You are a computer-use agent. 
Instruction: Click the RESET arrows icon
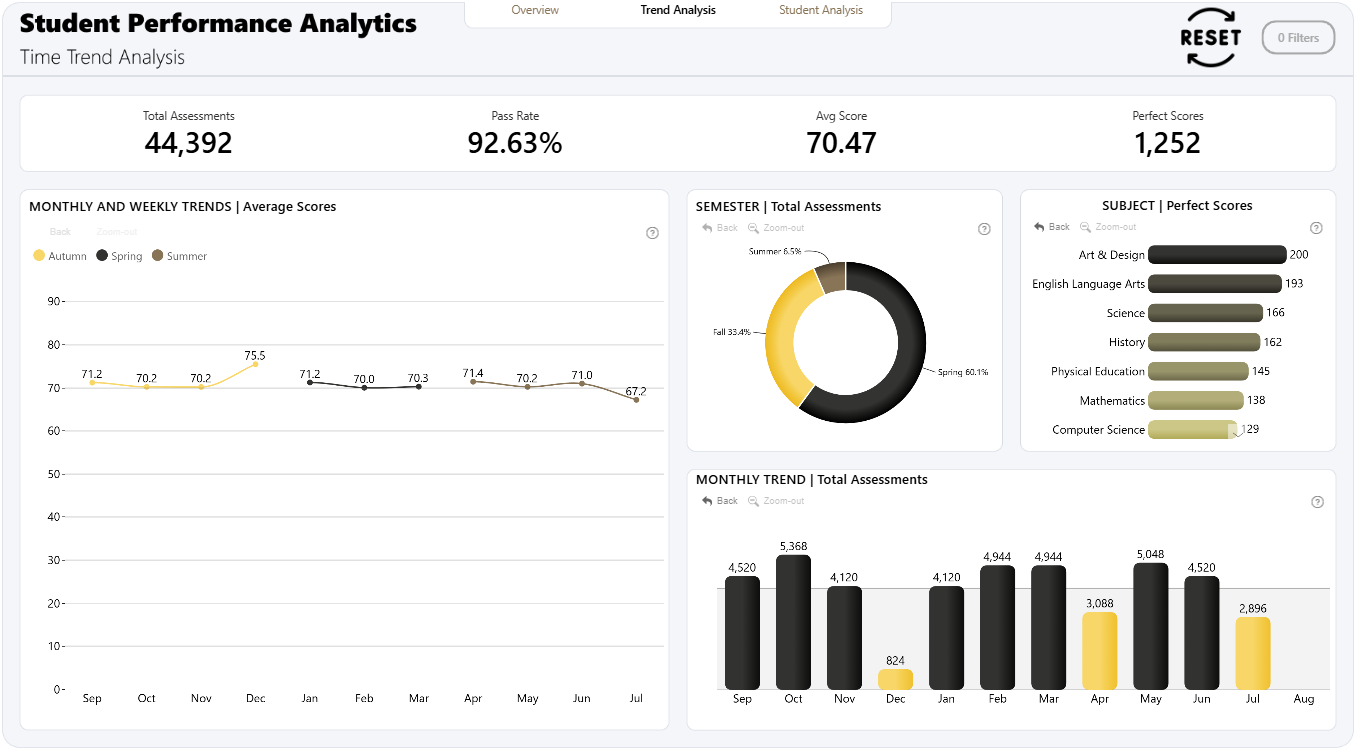coord(1211,39)
